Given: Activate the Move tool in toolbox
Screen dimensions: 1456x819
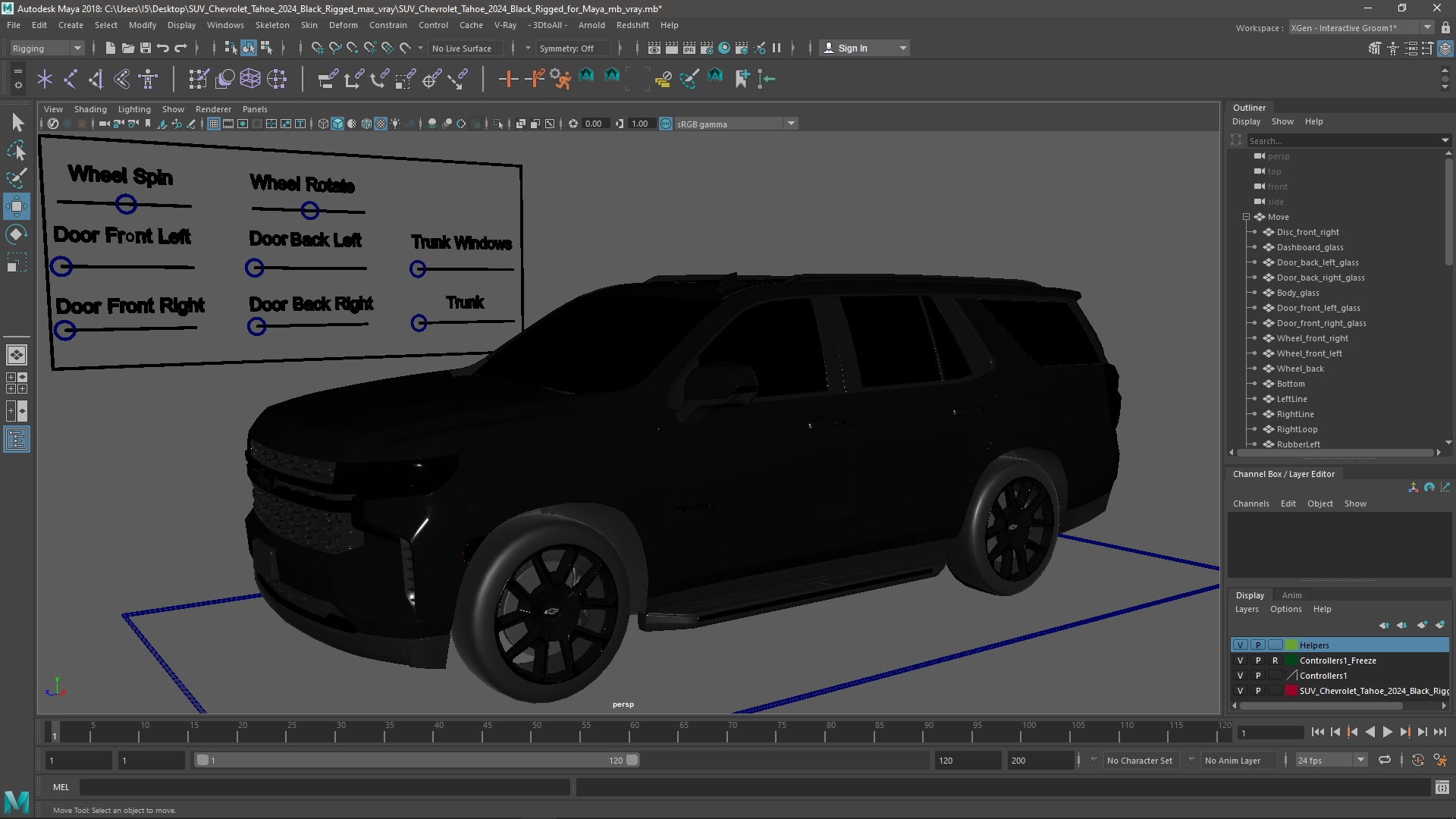Looking at the screenshot, I should [x=17, y=206].
